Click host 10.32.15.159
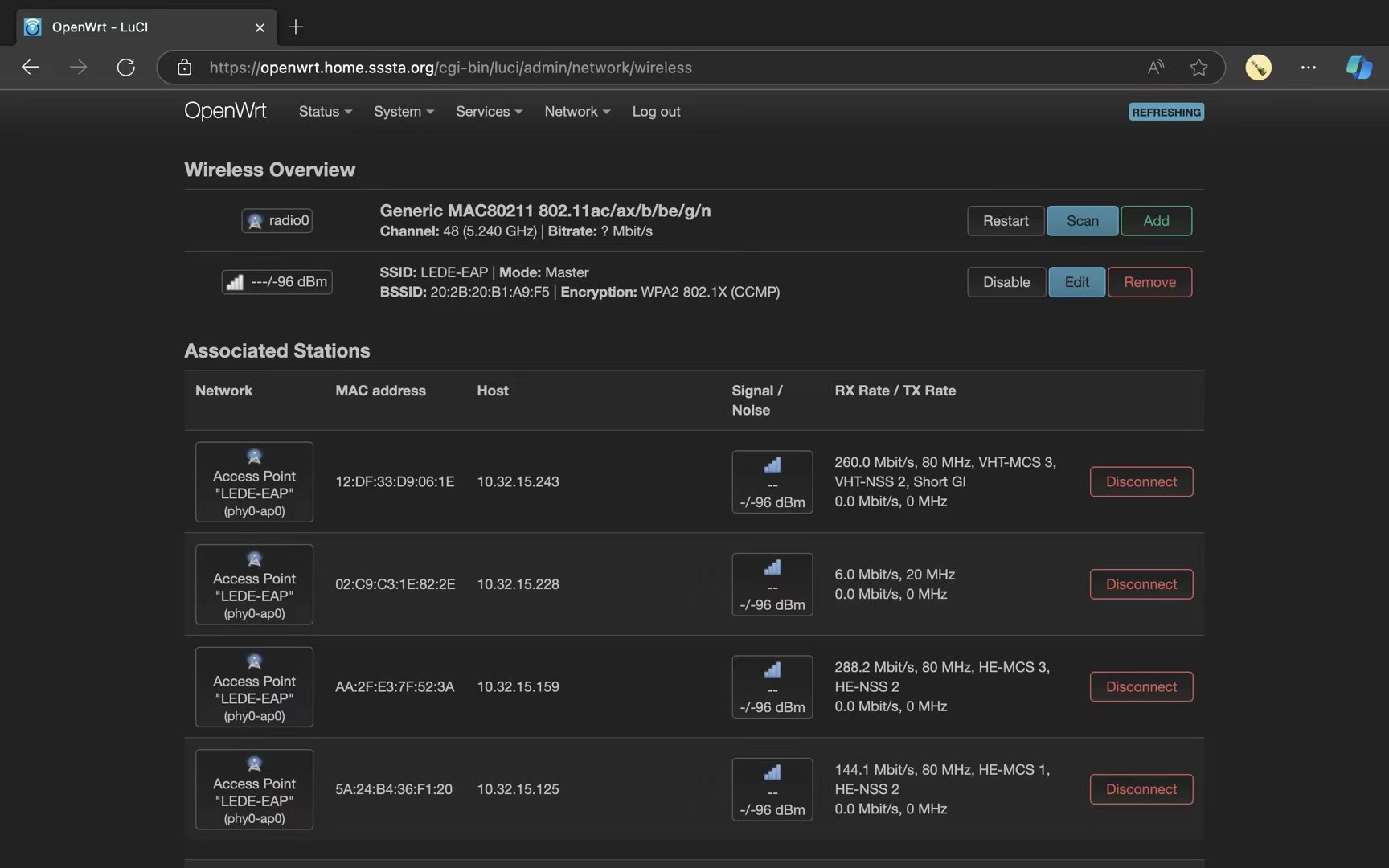 pos(518,686)
